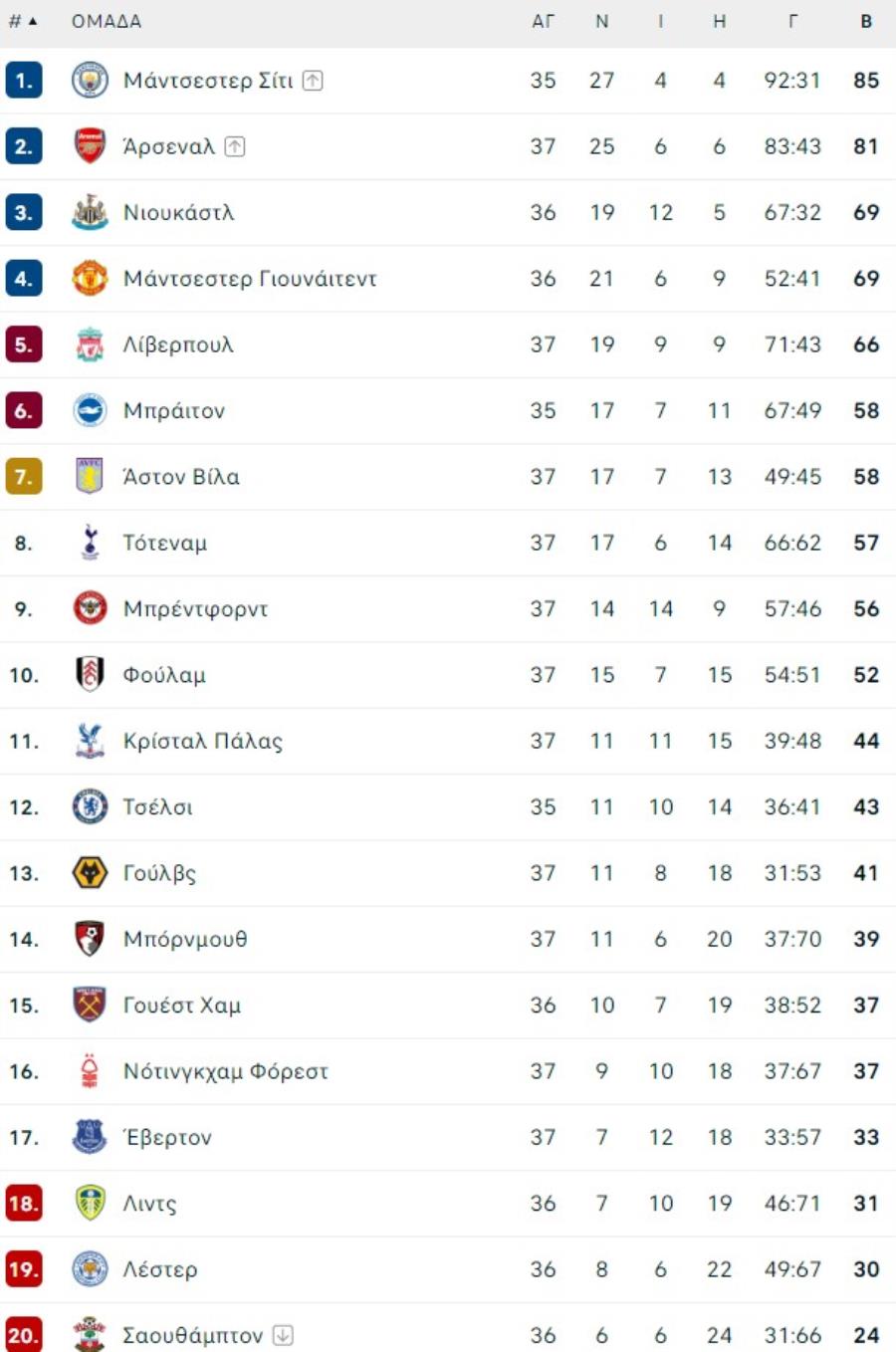Click down-arrow icon next to Σαουθάμπτον

(283, 1335)
